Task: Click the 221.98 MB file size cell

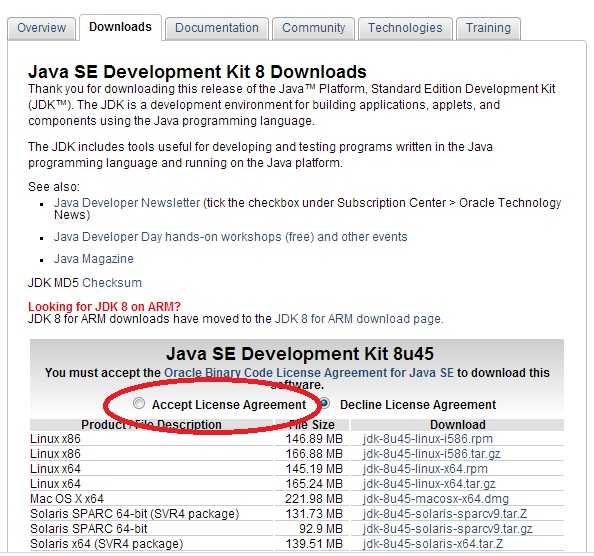Action: tap(314, 499)
